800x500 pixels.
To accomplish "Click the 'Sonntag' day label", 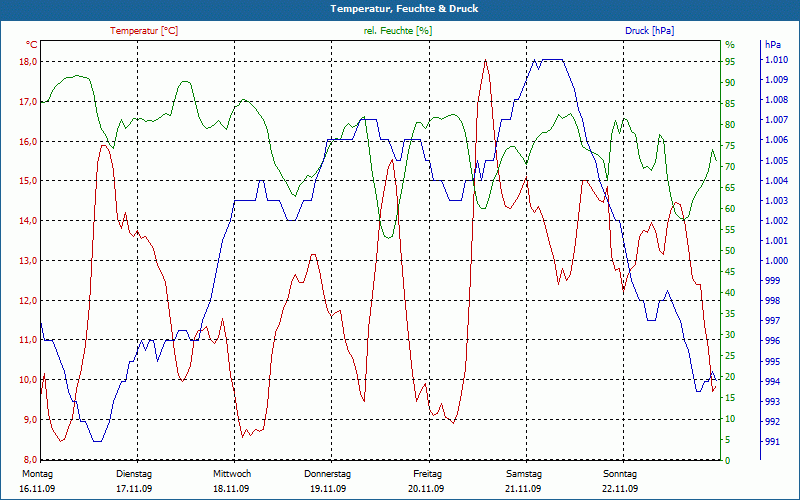I will pos(620,474).
